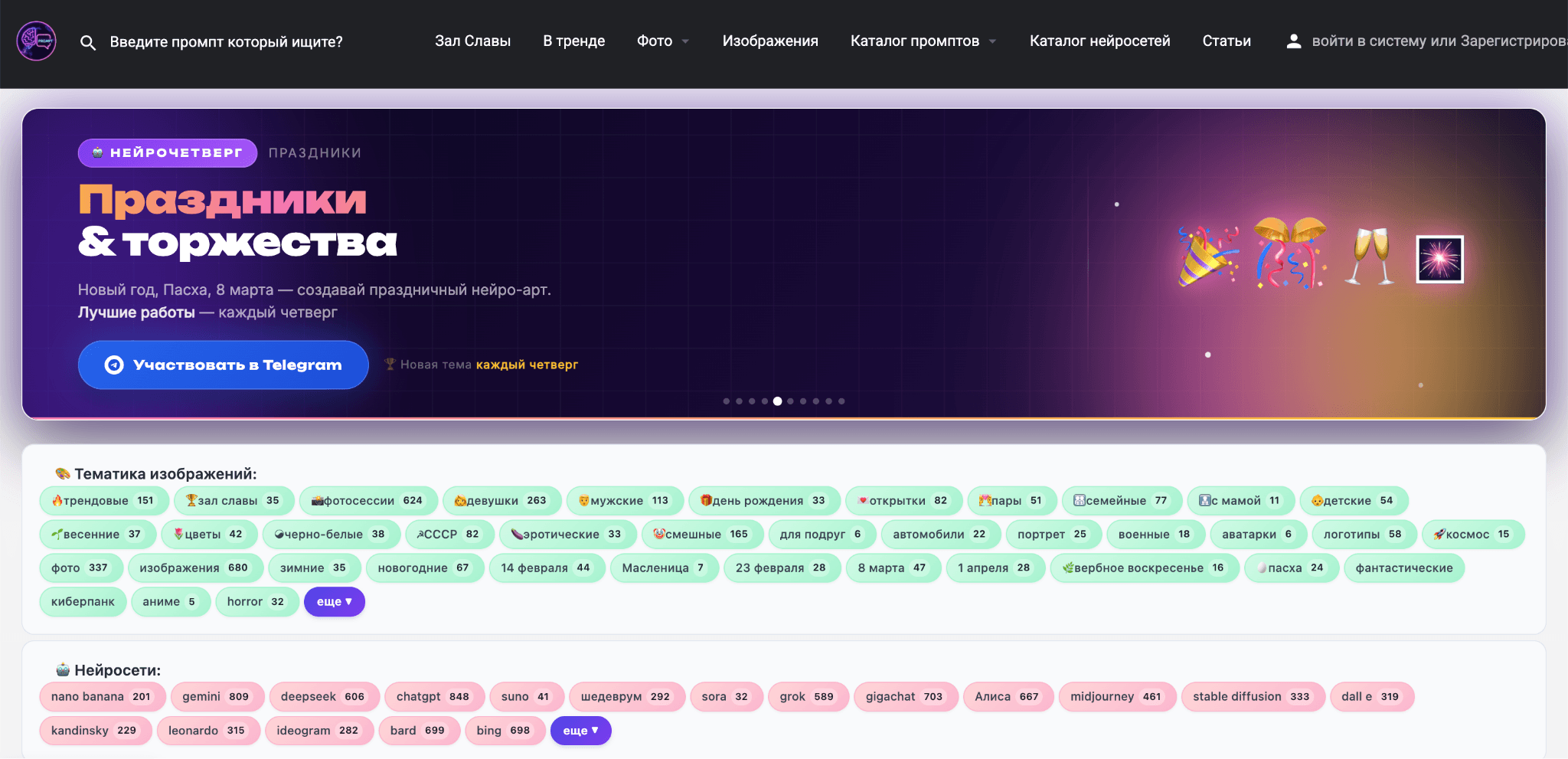The width and height of the screenshot is (1568, 759).
Task: Go to Каталог нейросетей page
Action: coord(1099,41)
